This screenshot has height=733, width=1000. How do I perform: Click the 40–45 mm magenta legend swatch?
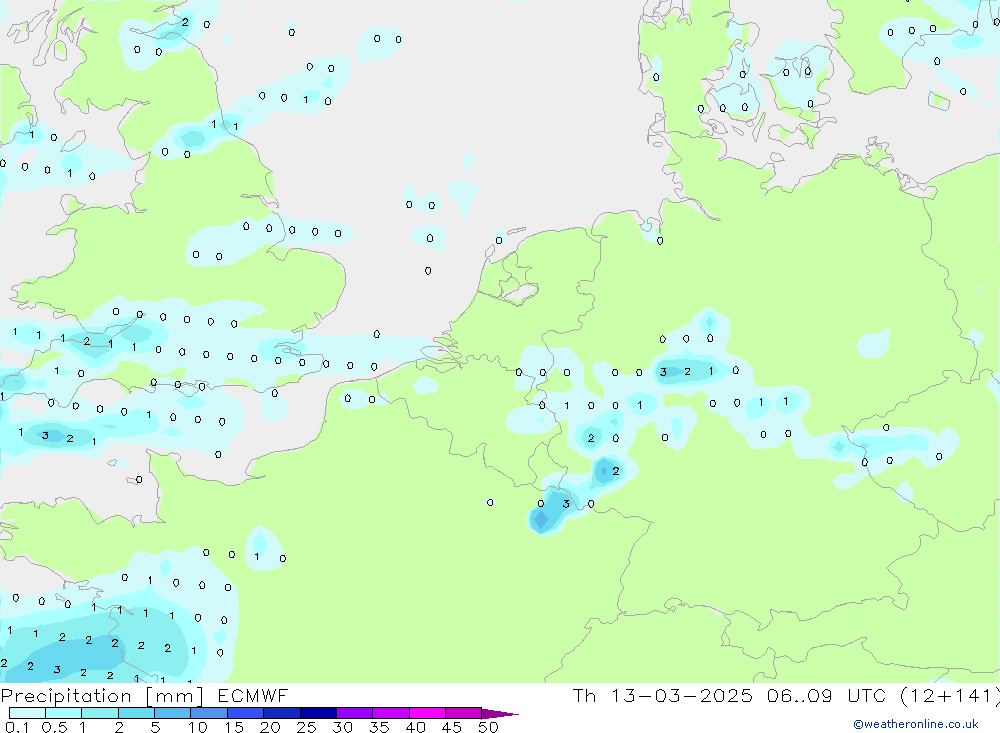click(x=427, y=713)
